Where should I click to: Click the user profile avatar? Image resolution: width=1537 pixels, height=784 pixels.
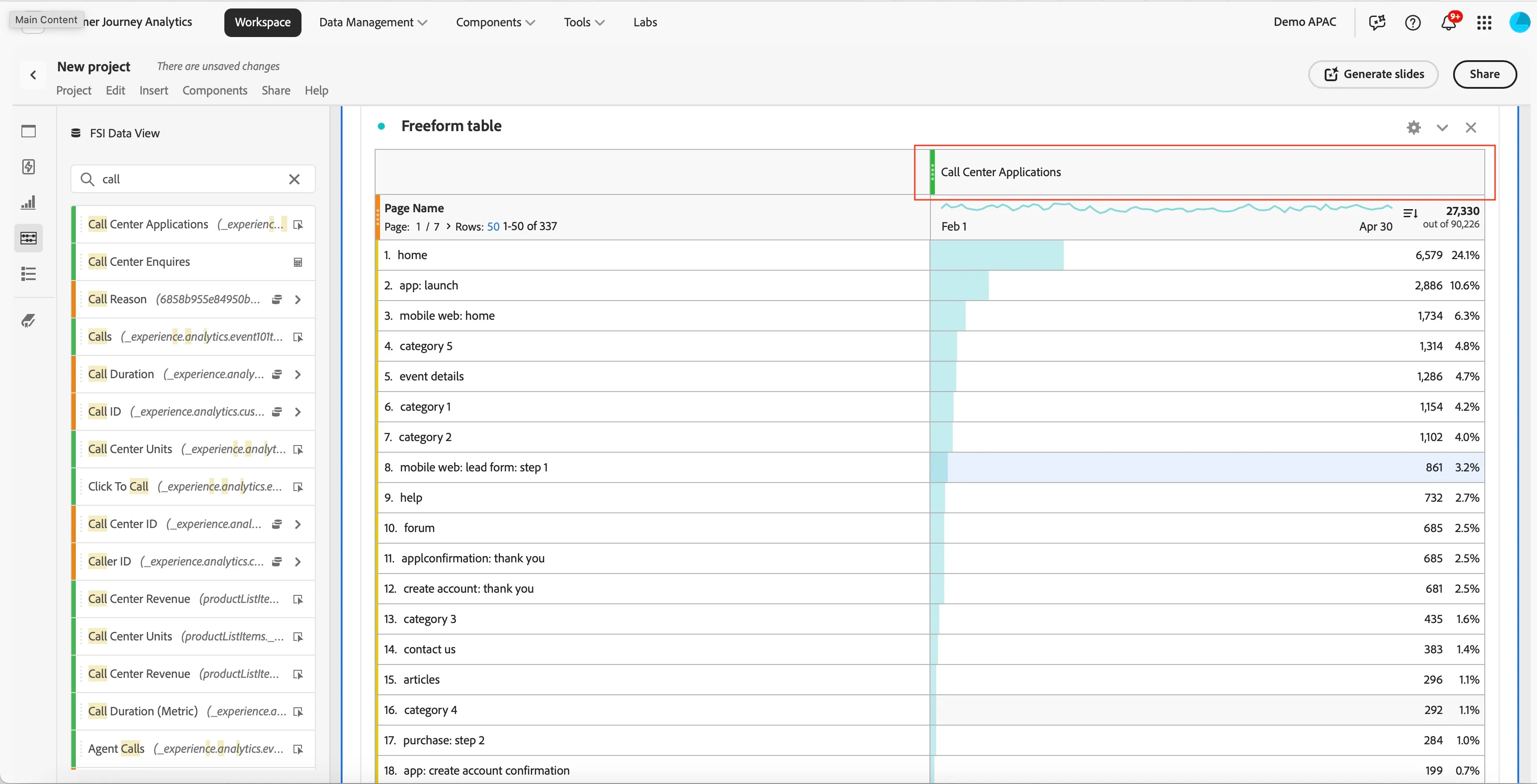coord(1519,23)
